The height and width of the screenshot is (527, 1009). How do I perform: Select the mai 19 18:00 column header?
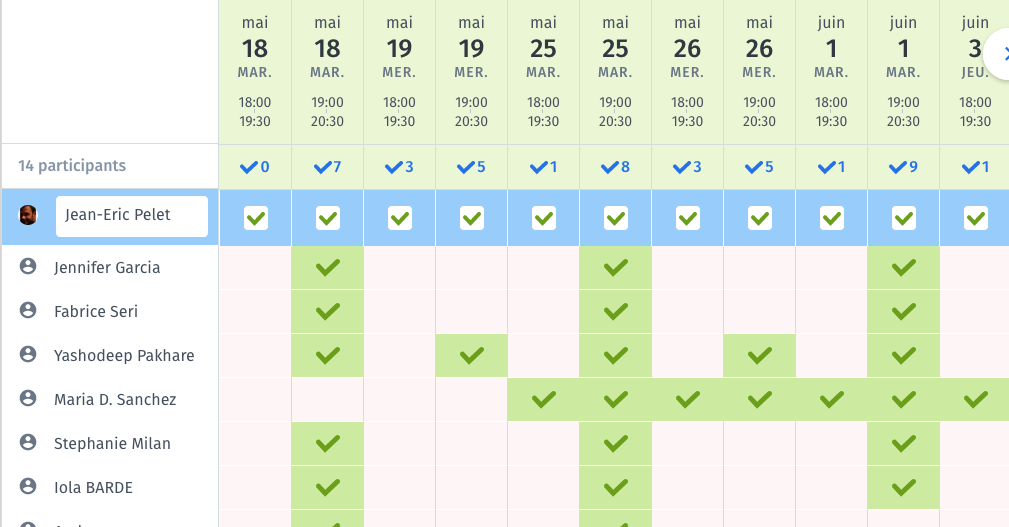(x=399, y=72)
